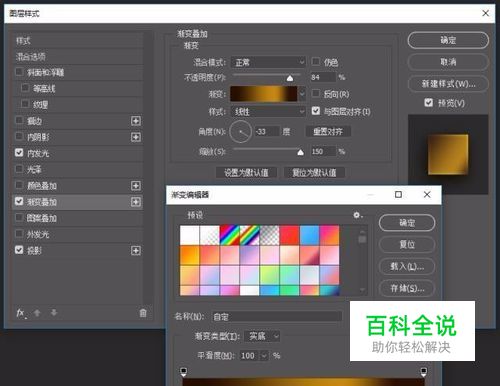Image resolution: width=500 pixels, height=386 pixels.
Task: Select the 外发光 effect row label
Action: click(38, 234)
